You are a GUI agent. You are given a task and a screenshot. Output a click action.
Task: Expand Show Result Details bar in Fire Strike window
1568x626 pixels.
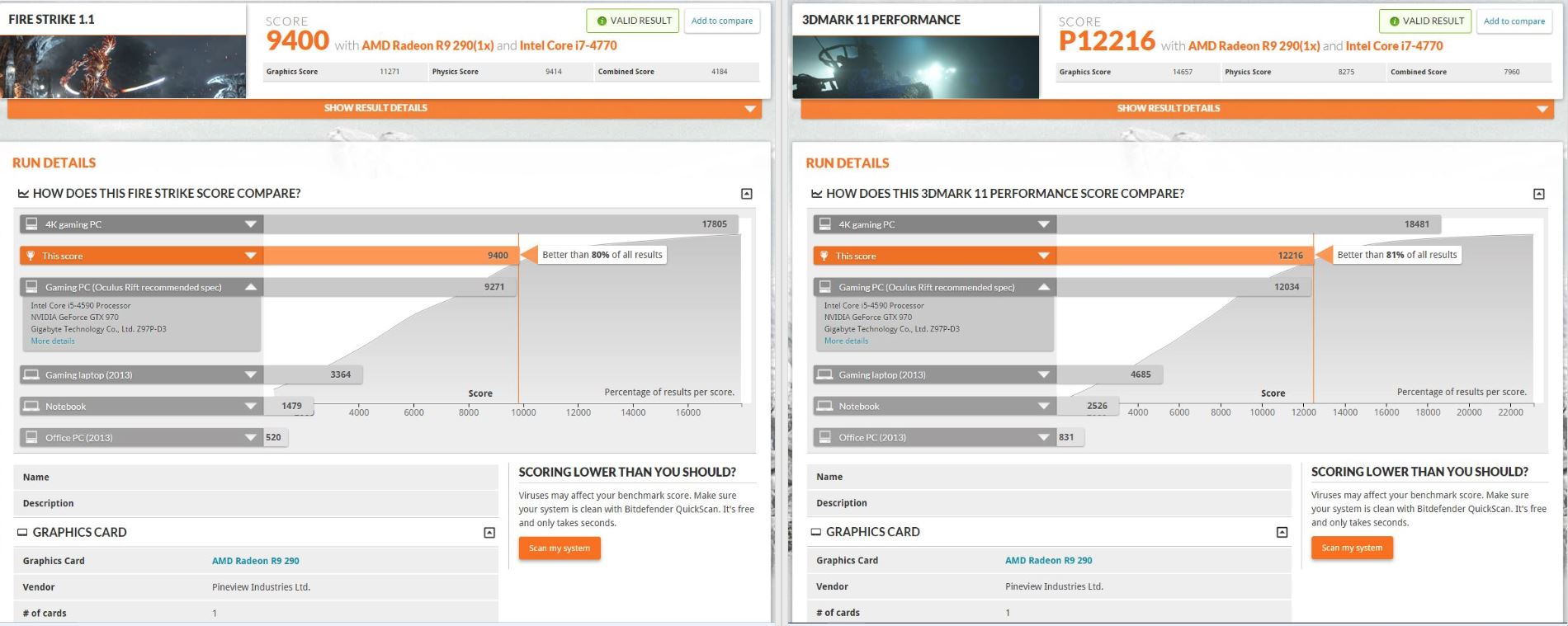pos(385,108)
